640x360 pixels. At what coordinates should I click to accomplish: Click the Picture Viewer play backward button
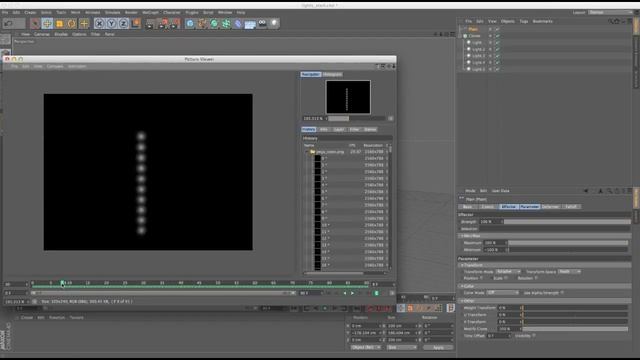point(345,293)
